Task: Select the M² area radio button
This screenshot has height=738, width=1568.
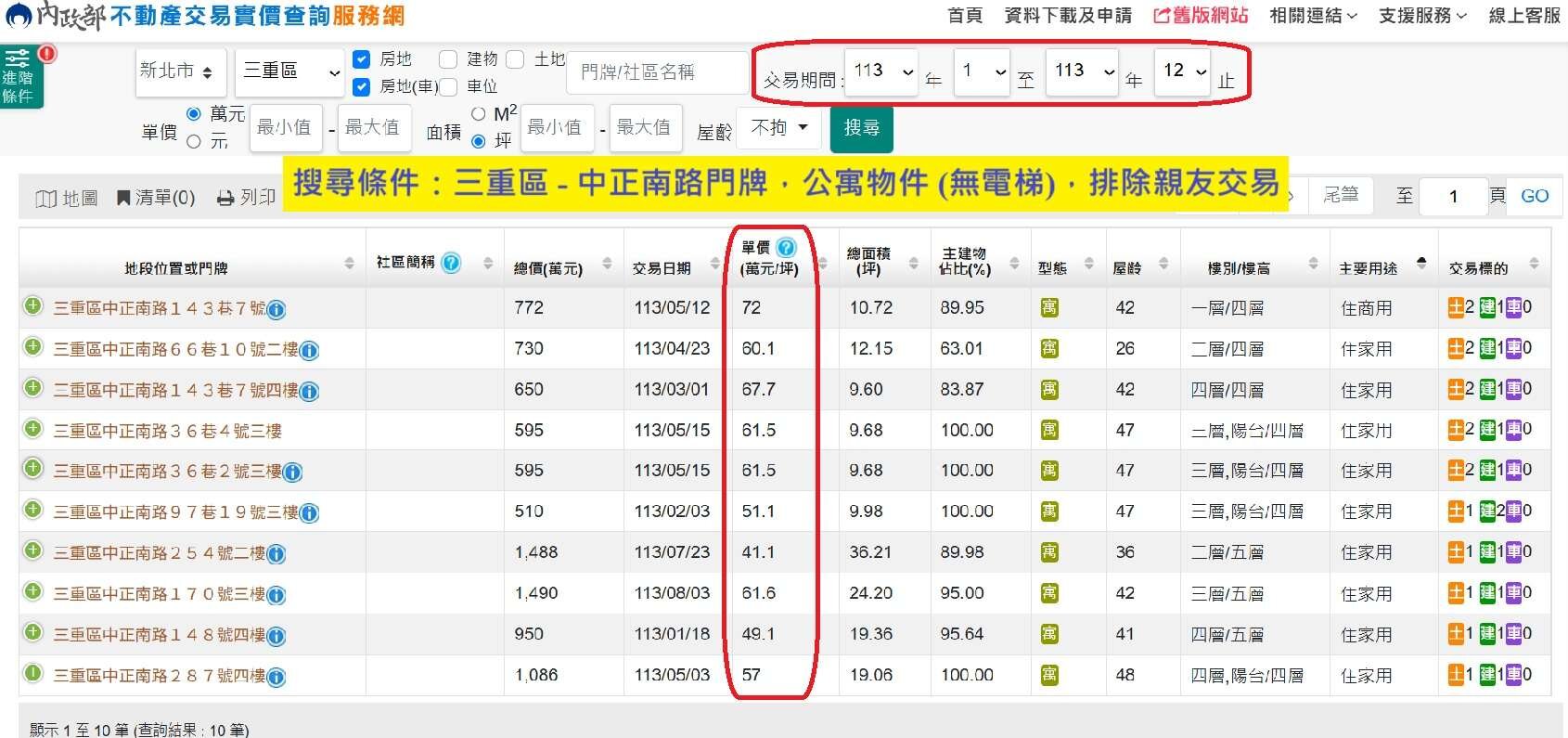Action: (x=479, y=114)
